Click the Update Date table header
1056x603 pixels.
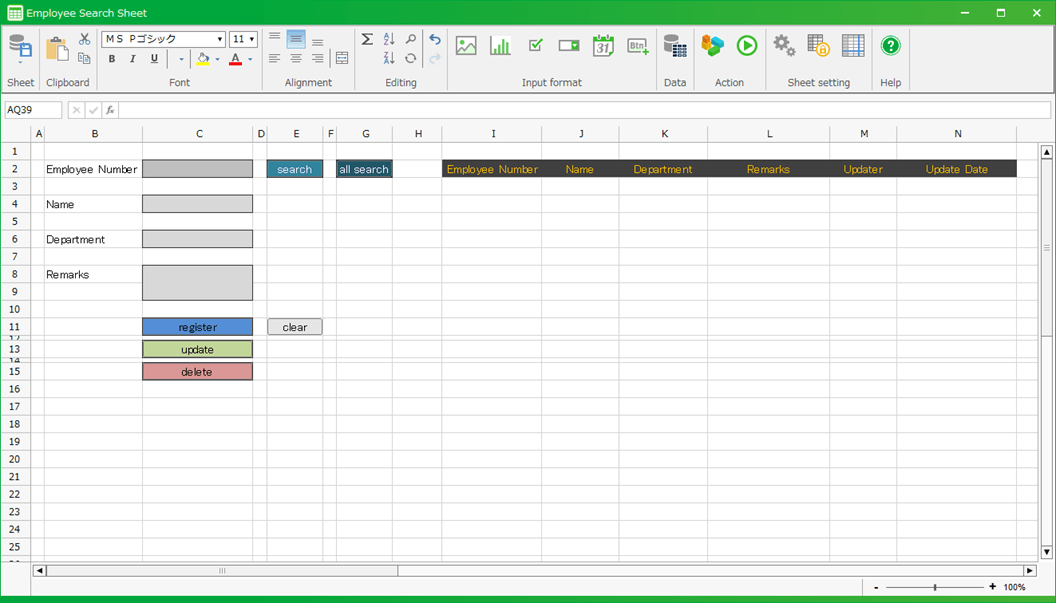[956, 169]
